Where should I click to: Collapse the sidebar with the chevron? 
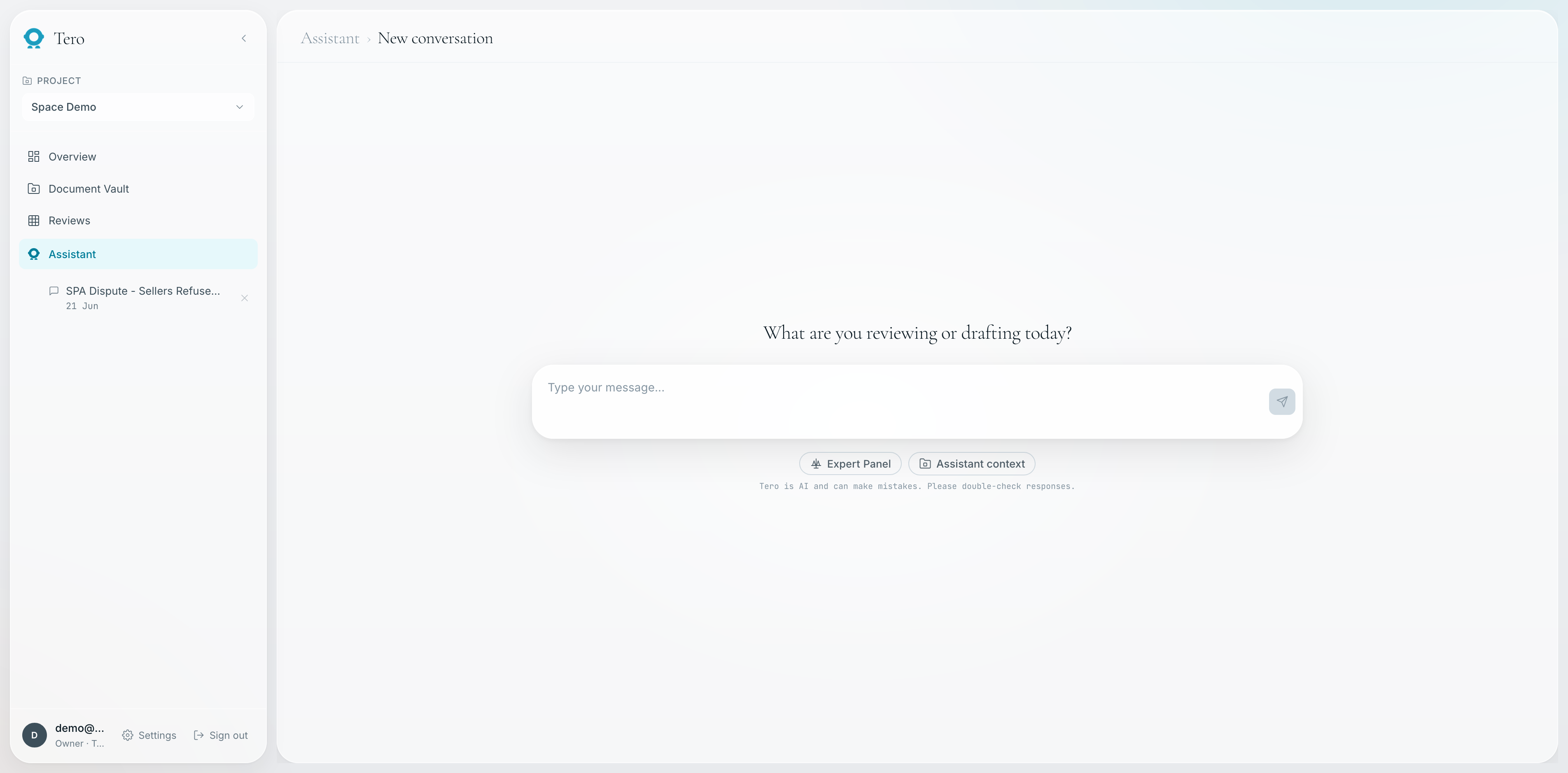(x=243, y=38)
